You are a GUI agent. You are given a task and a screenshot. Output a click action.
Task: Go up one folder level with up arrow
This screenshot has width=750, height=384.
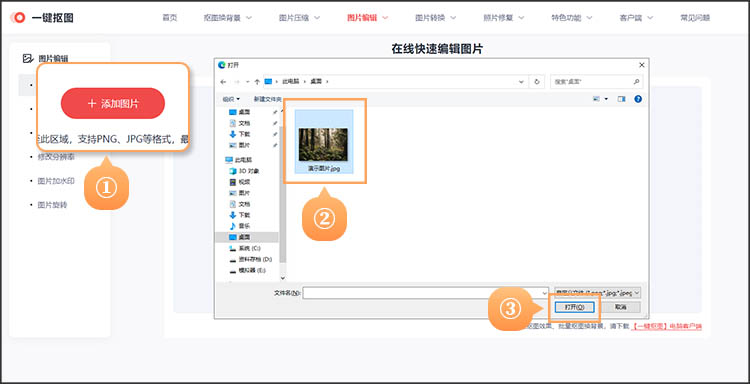pos(257,82)
